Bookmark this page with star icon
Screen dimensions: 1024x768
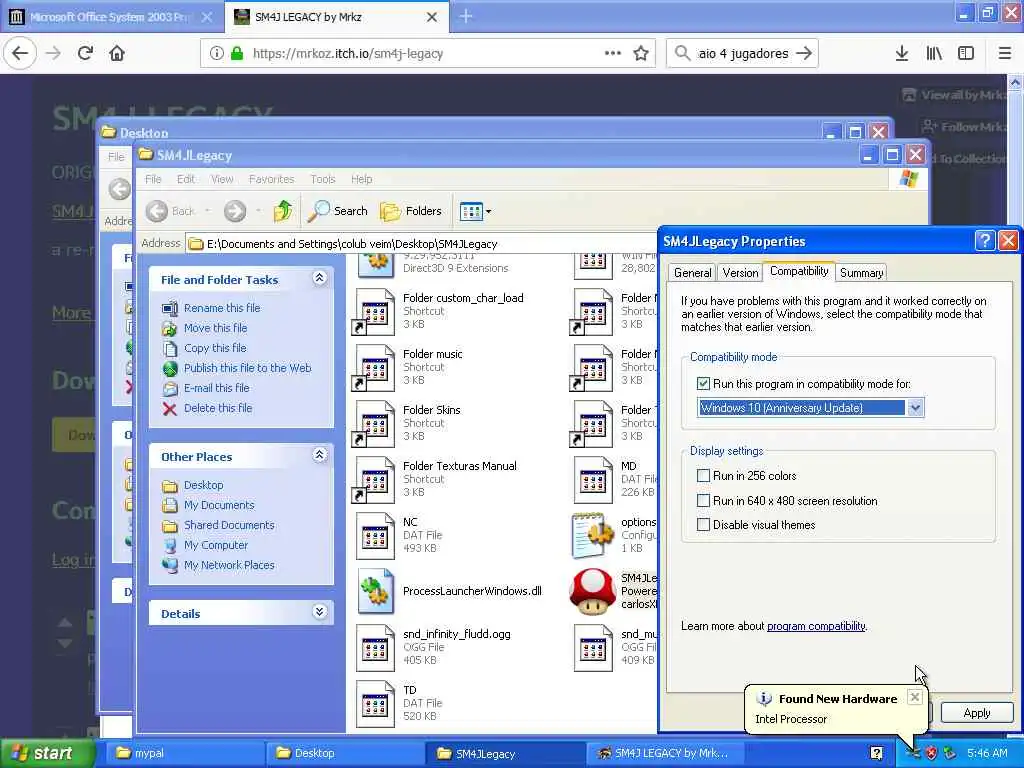tap(641, 54)
